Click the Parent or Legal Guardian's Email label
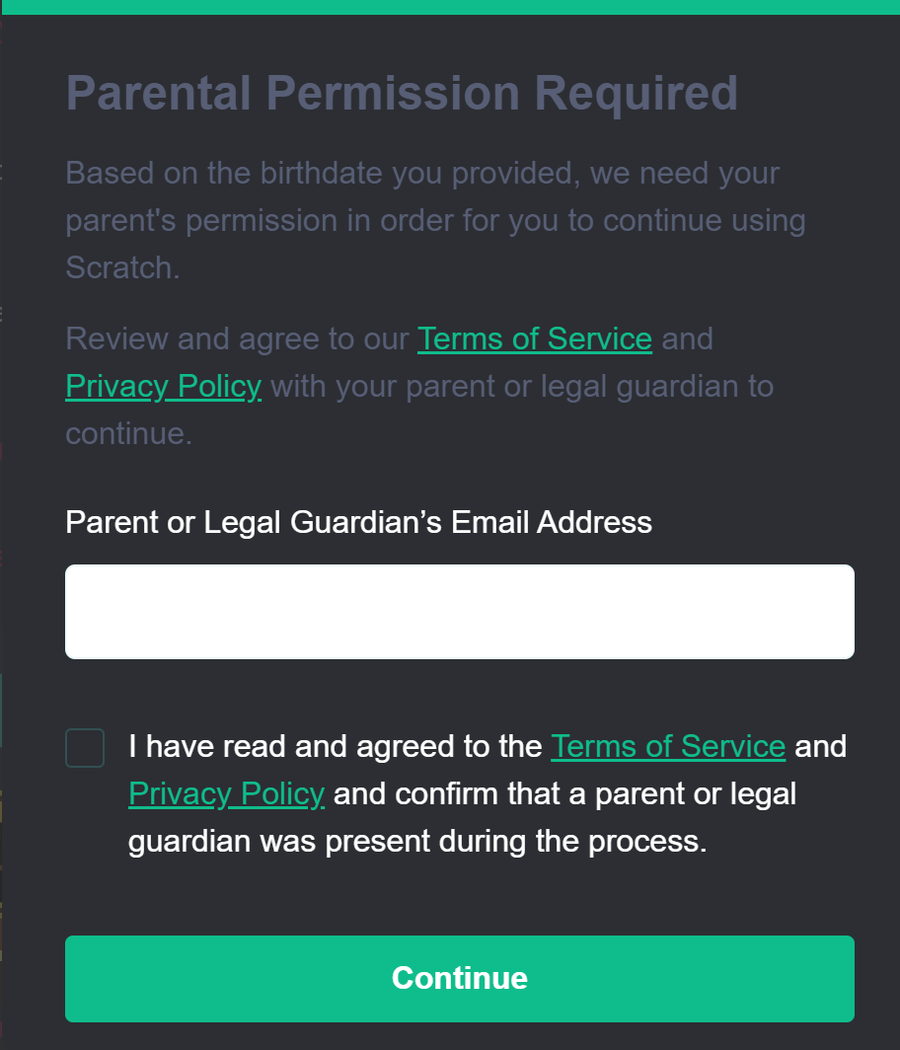Image resolution: width=900 pixels, height=1050 pixels. (358, 522)
